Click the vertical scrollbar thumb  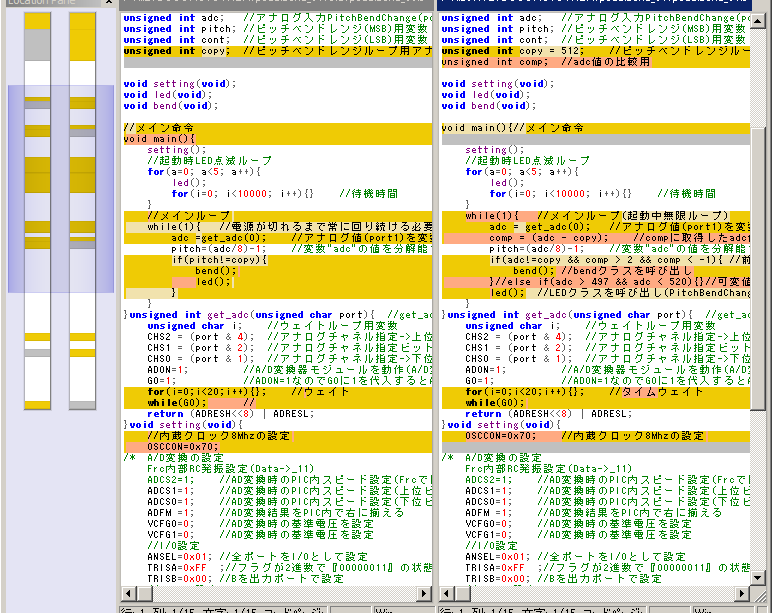[x=758, y=268]
